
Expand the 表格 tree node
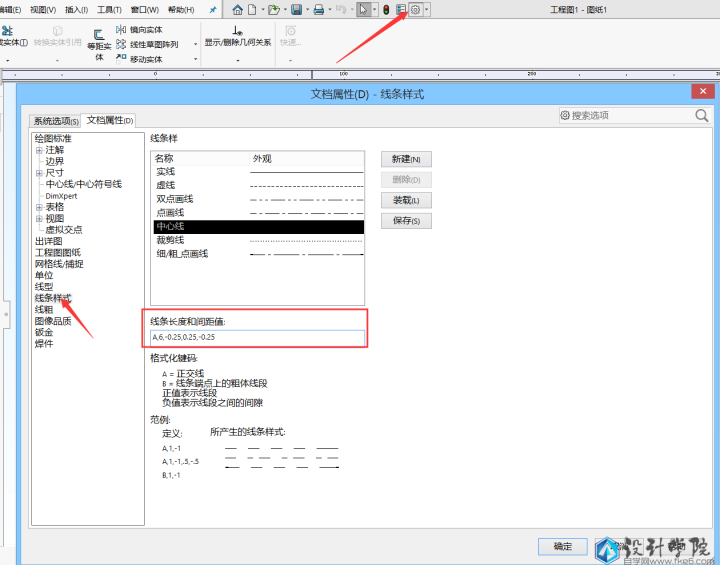coord(39,207)
